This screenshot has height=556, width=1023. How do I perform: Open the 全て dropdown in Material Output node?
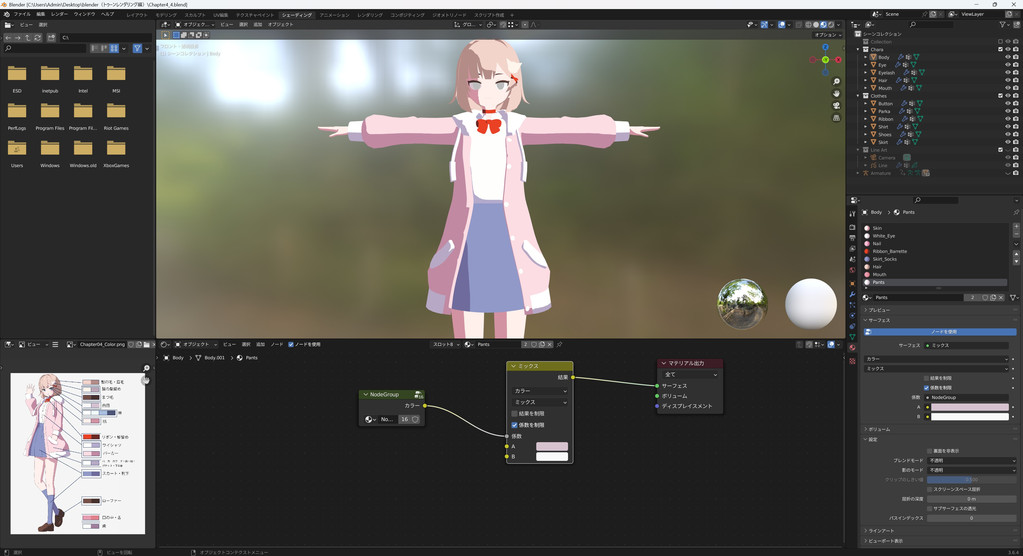pos(690,375)
